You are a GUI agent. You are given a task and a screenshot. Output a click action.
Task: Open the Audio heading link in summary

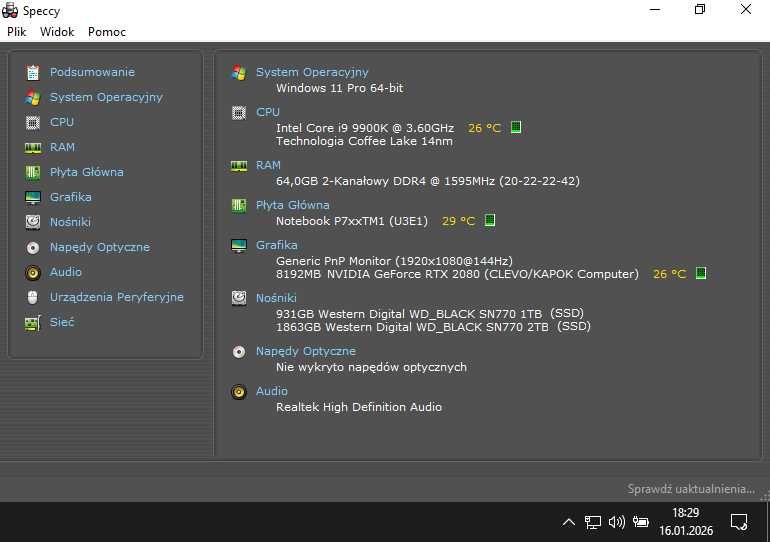tap(272, 392)
